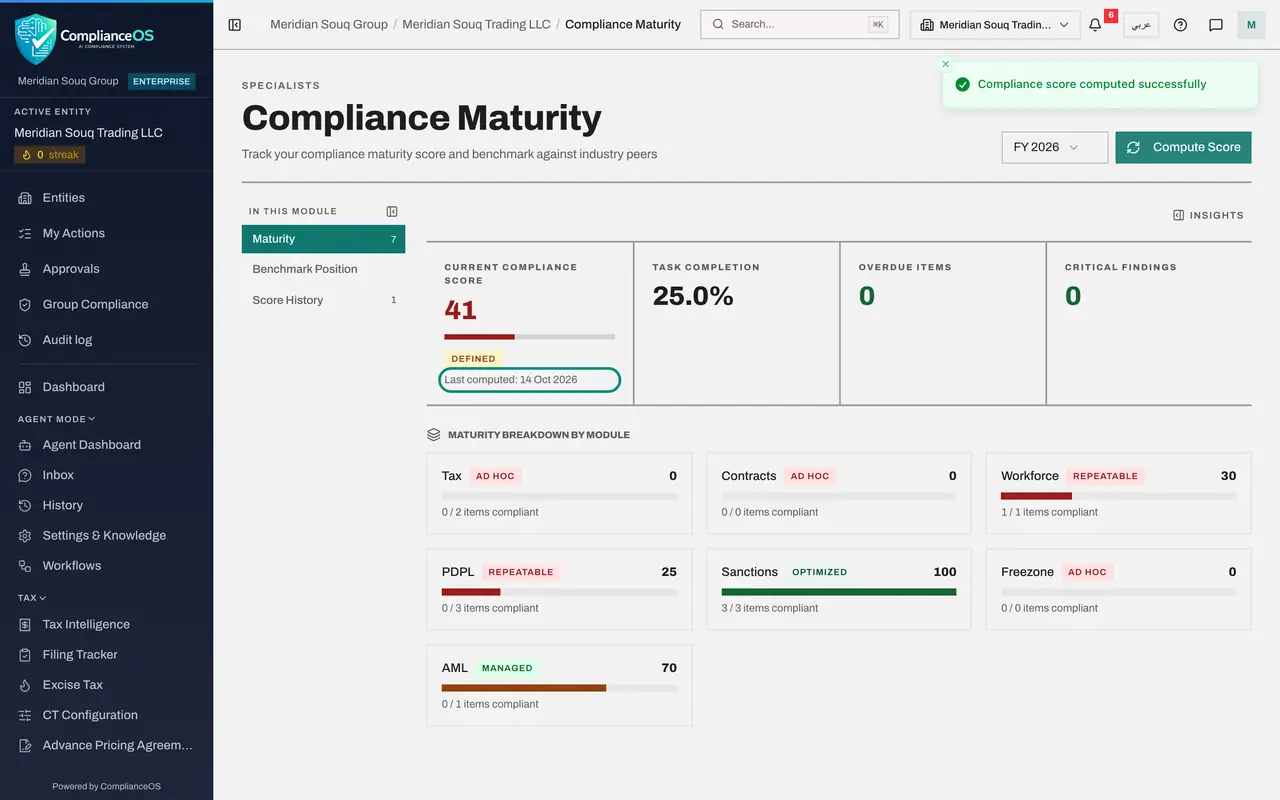This screenshot has width=1280, height=800.
Task: Click the 'Last computed: 14 Oct 2026' text
Action: [x=511, y=380]
